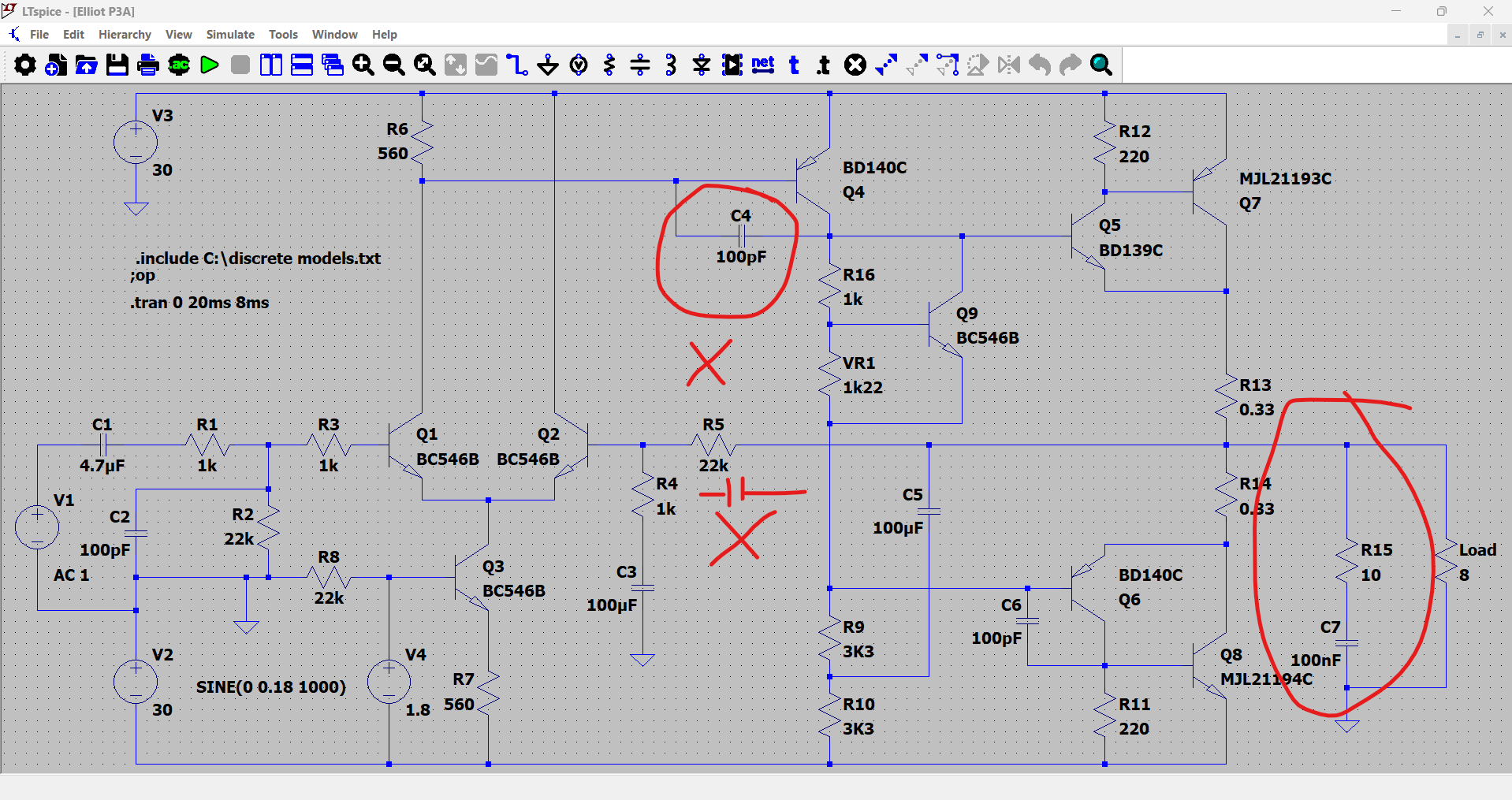The width and height of the screenshot is (1512, 800).
Task: Open the Settings gear icon
Action: tap(25, 65)
